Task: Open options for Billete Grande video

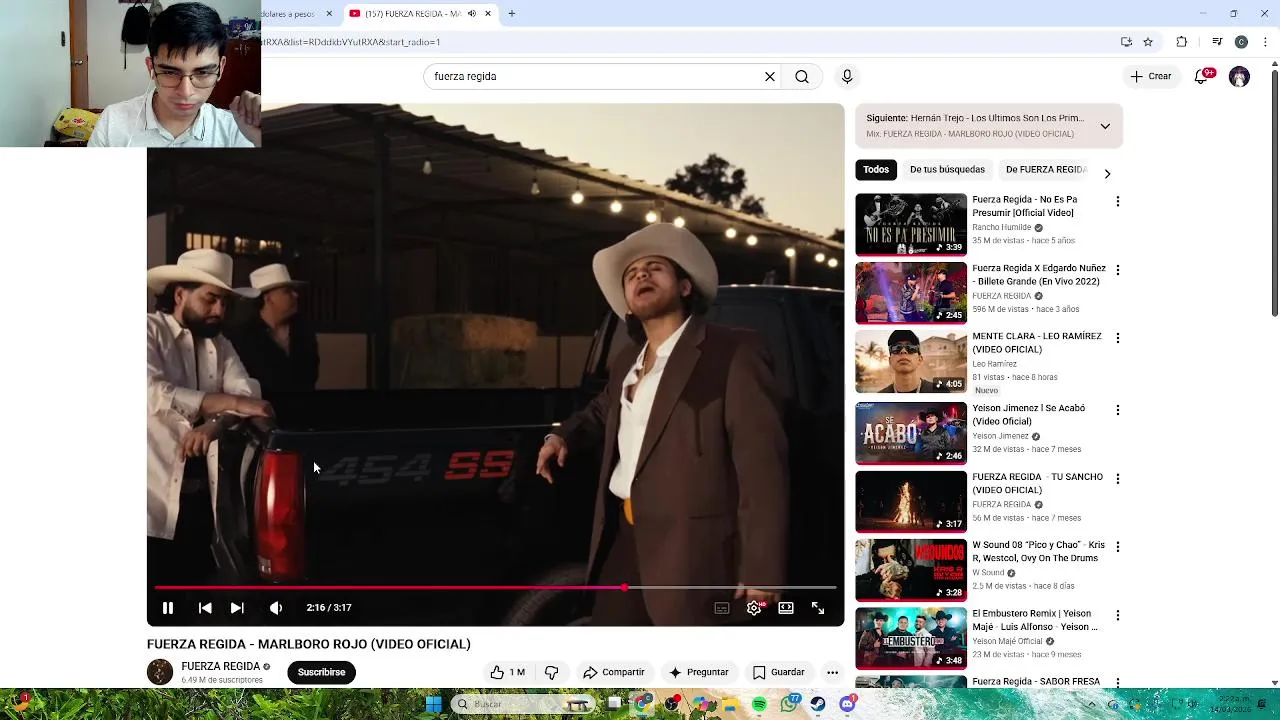Action: [x=1118, y=270]
